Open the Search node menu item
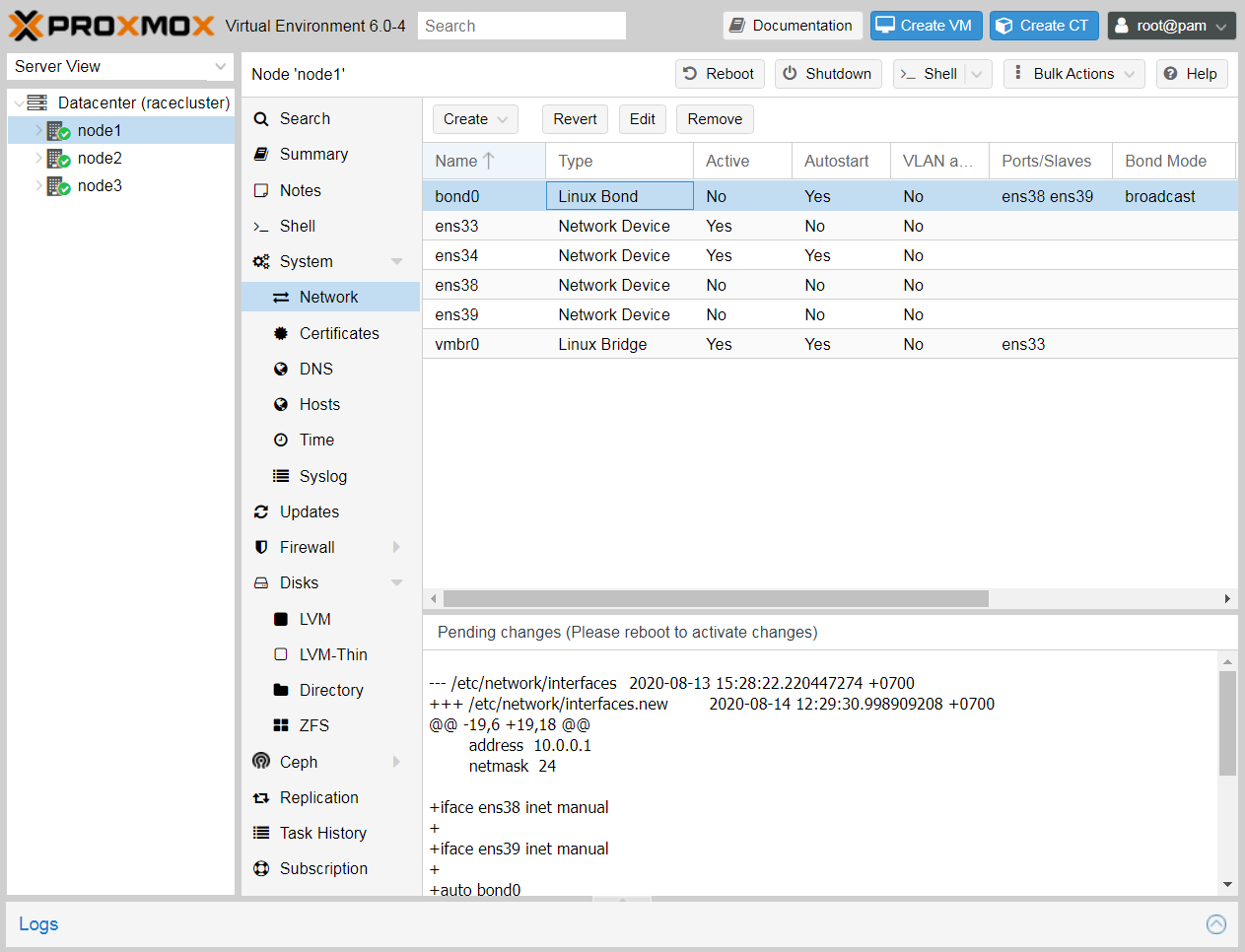This screenshot has height=952, width=1245. coord(331,118)
